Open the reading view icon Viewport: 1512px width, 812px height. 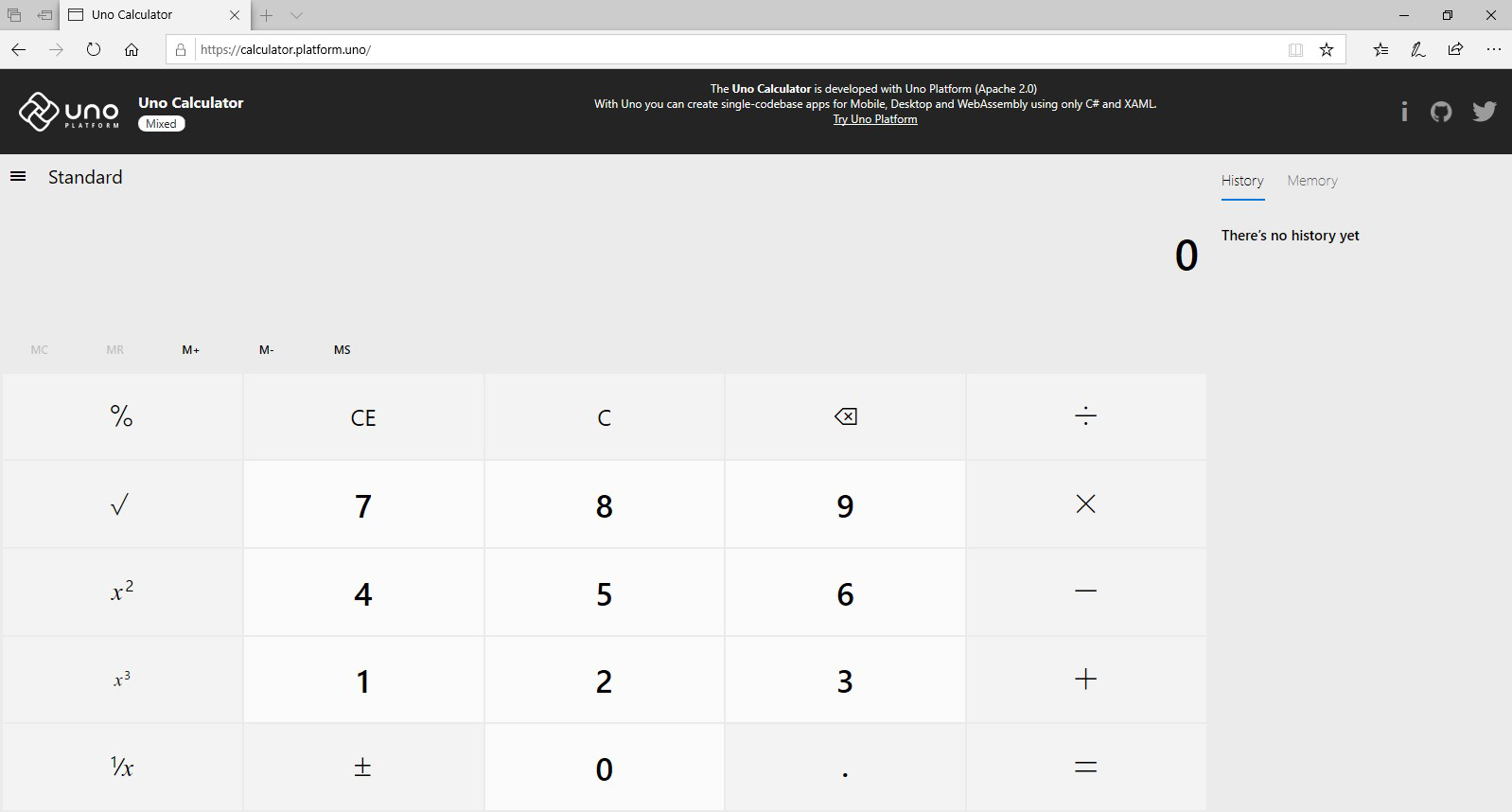coord(1295,50)
